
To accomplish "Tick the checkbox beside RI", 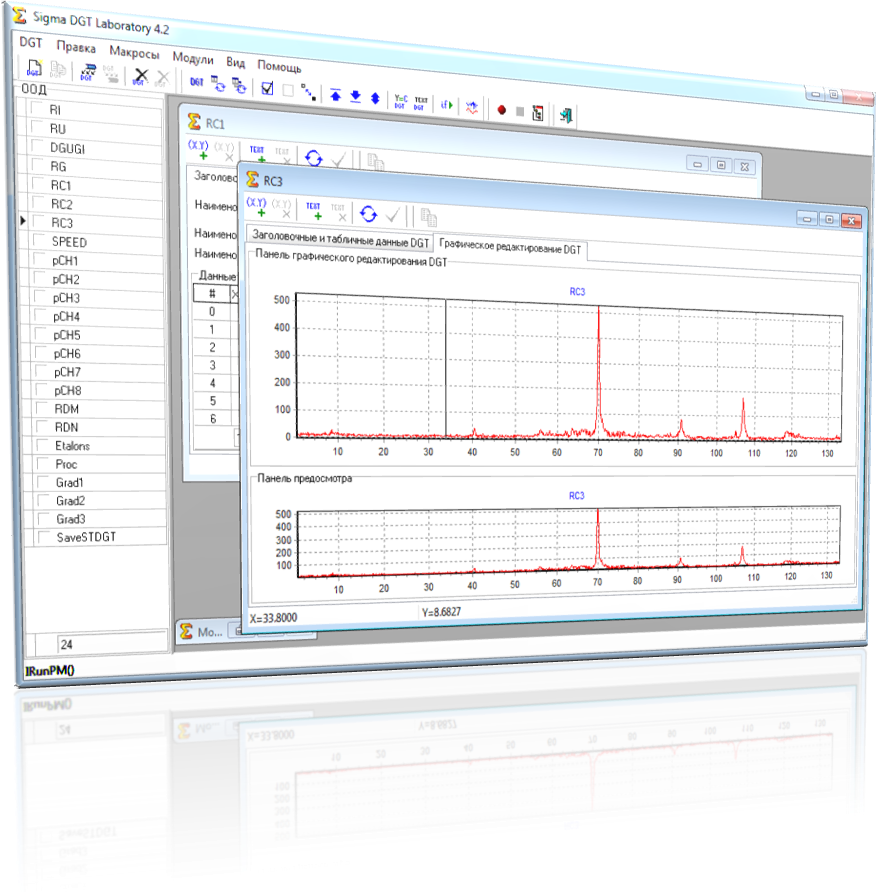I will 38,108.
